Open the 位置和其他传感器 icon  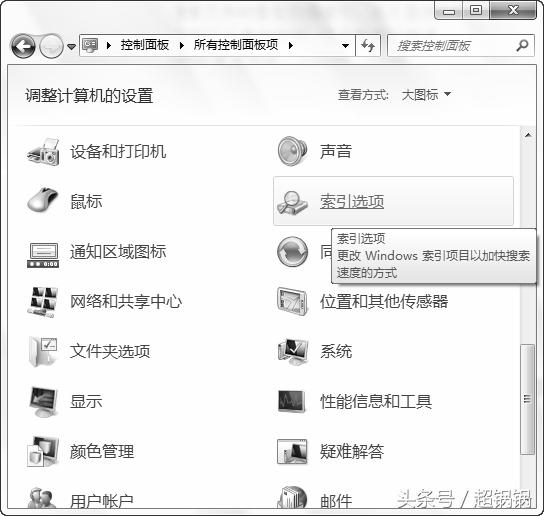coord(292,301)
